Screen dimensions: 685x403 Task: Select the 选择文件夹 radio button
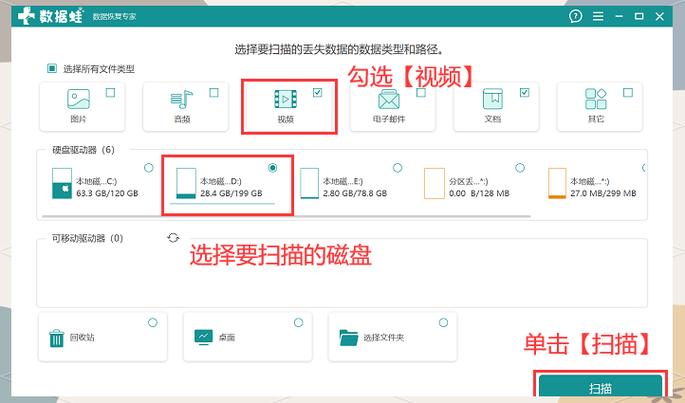pyautogui.click(x=443, y=323)
